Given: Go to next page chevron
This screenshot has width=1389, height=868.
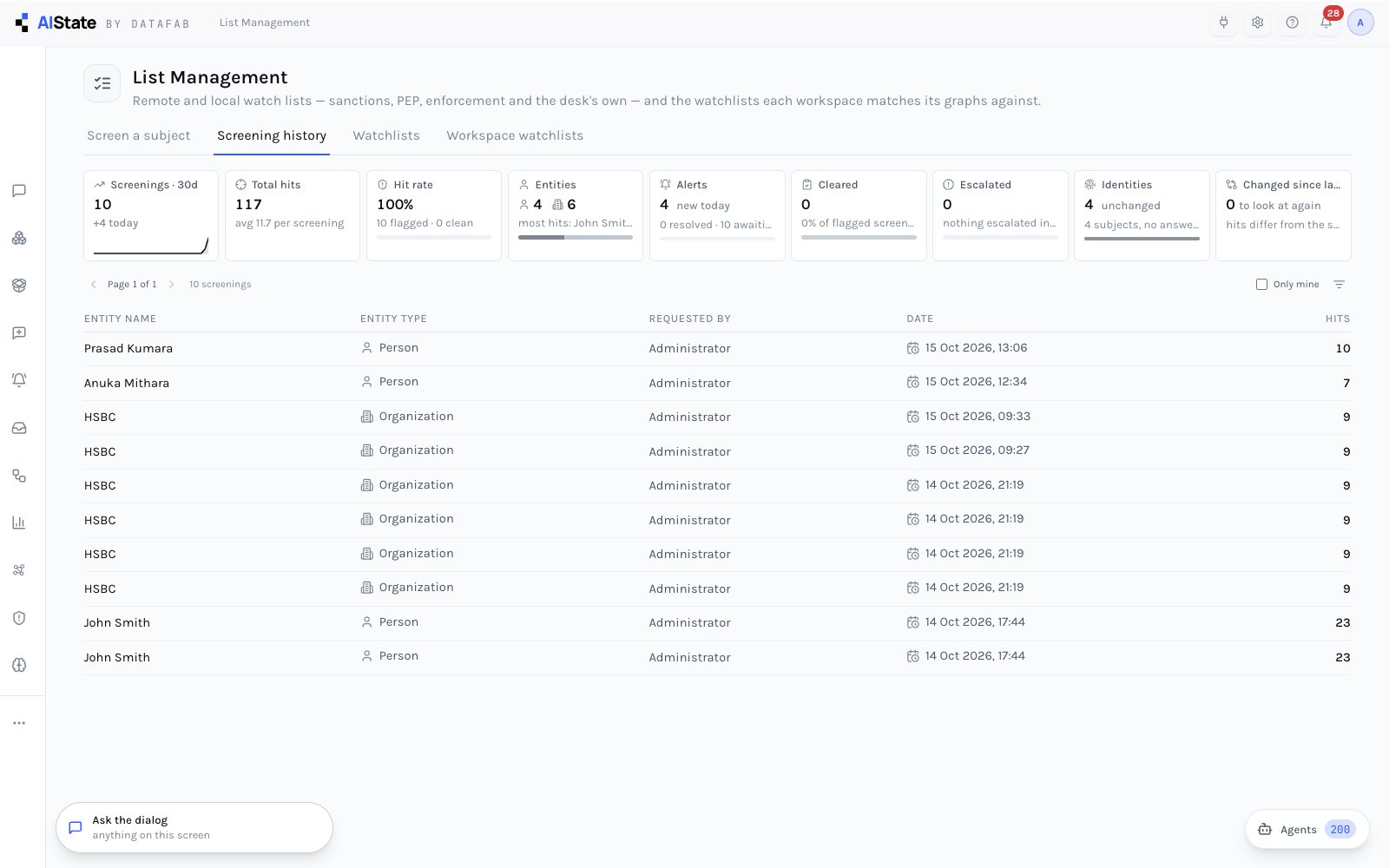Looking at the screenshot, I should [x=172, y=285].
